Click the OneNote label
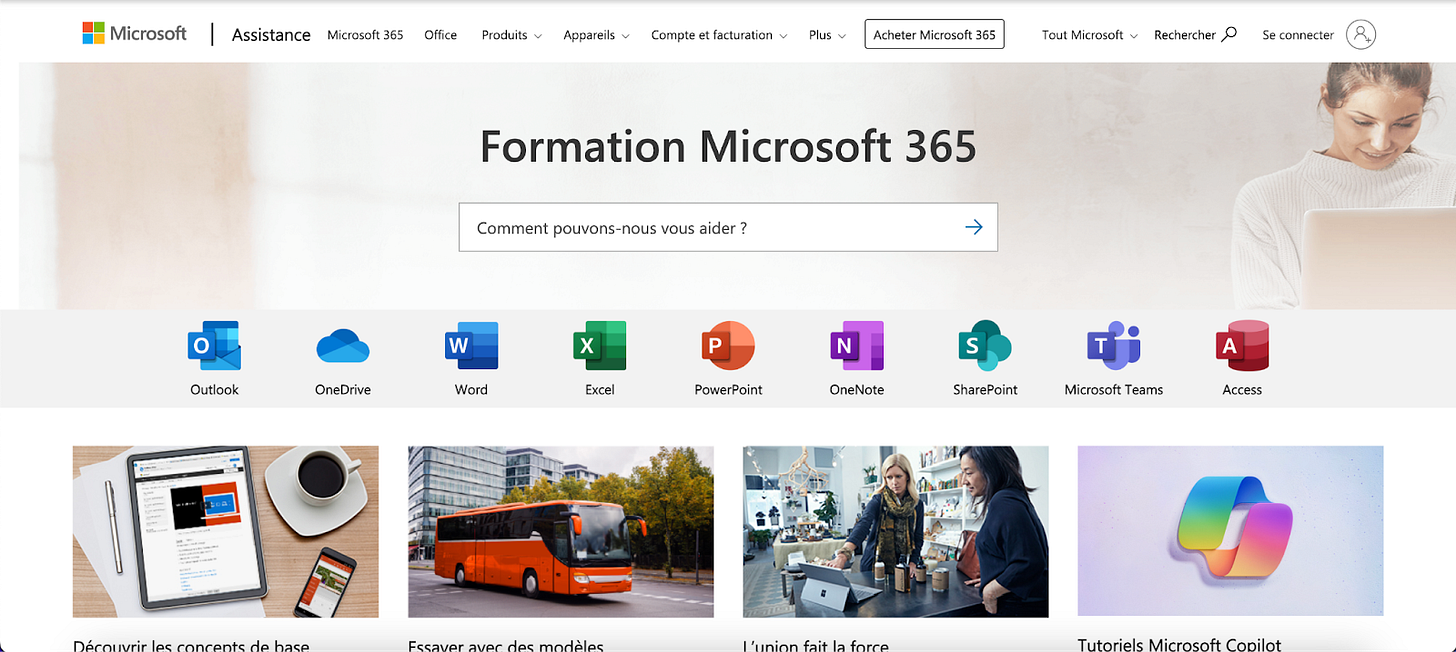 click(x=857, y=390)
